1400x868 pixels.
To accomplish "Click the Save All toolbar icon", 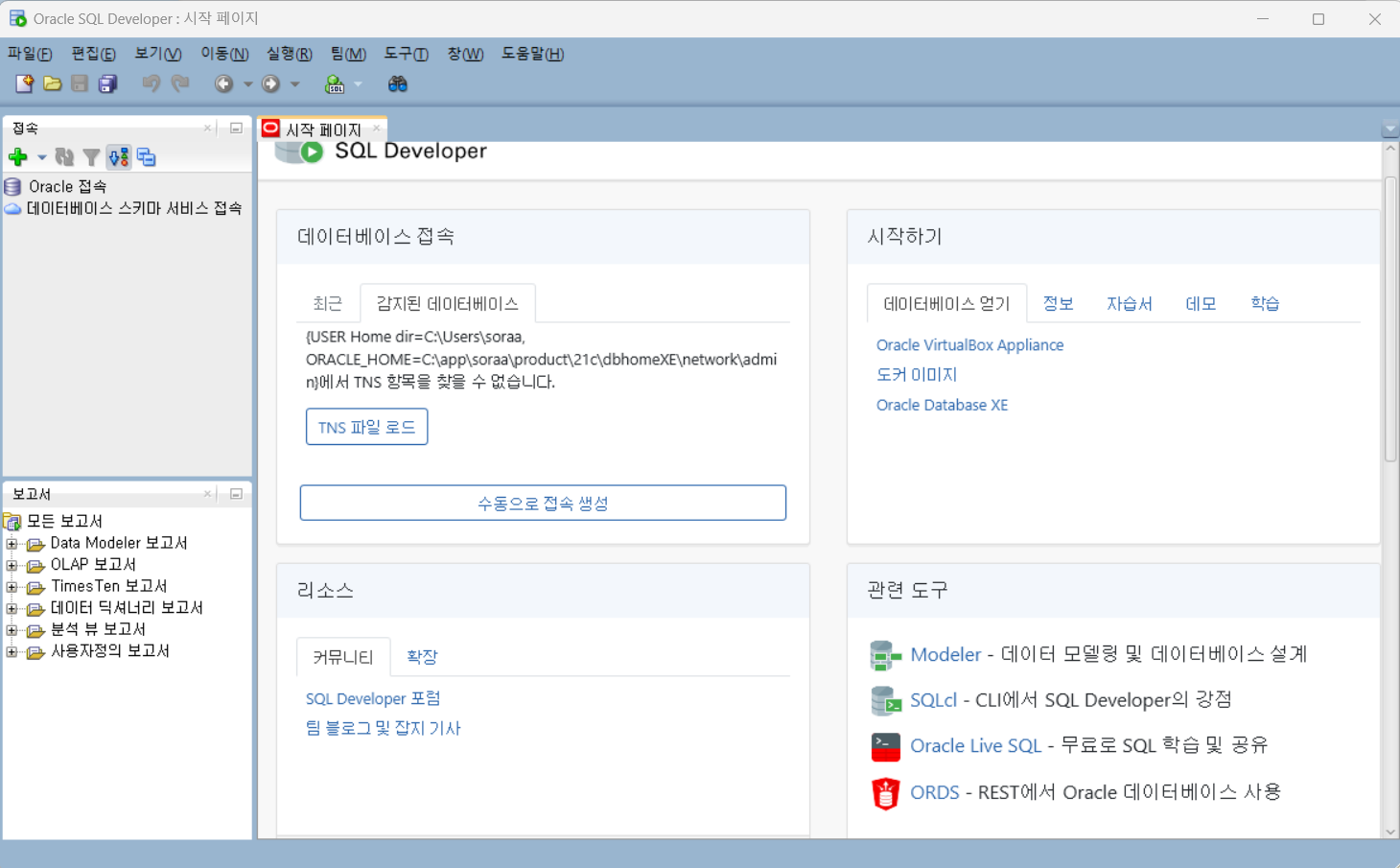I will click(x=108, y=83).
